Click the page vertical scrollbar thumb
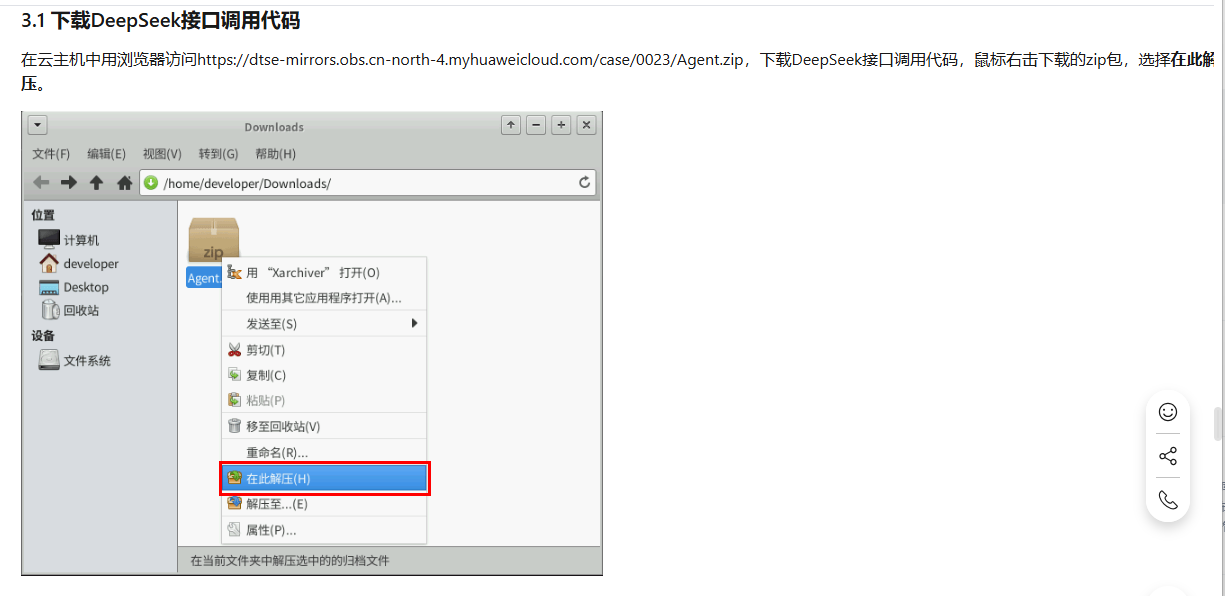This screenshot has height=596, width=1225. (1218, 424)
